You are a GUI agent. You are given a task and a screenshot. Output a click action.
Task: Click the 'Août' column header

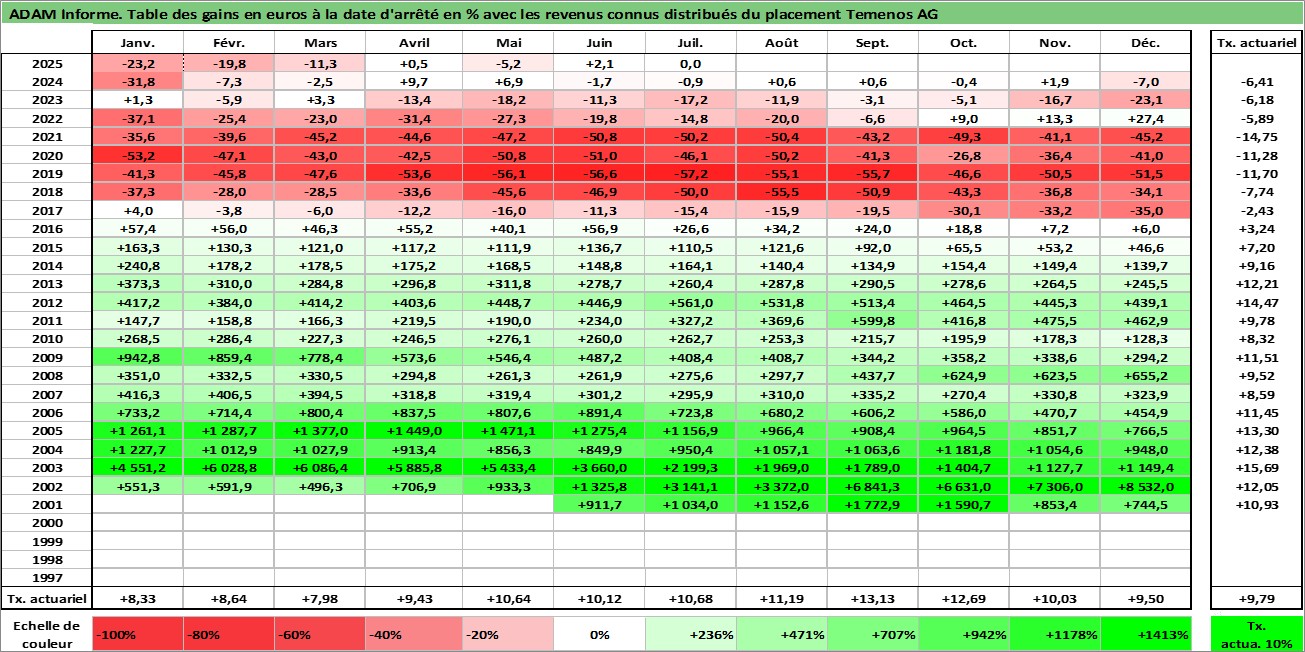(782, 43)
